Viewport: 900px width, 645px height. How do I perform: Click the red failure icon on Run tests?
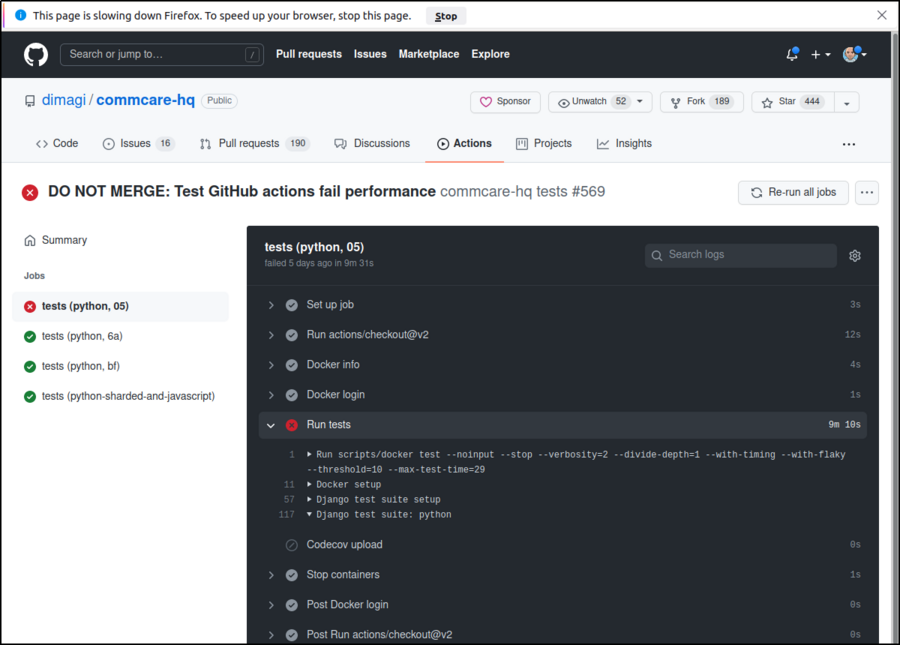point(292,425)
